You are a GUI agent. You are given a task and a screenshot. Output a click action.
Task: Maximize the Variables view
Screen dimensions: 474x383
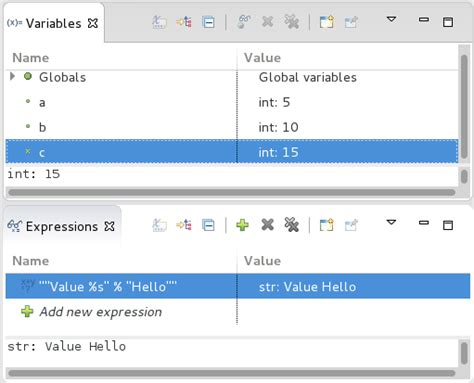point(448,22)
